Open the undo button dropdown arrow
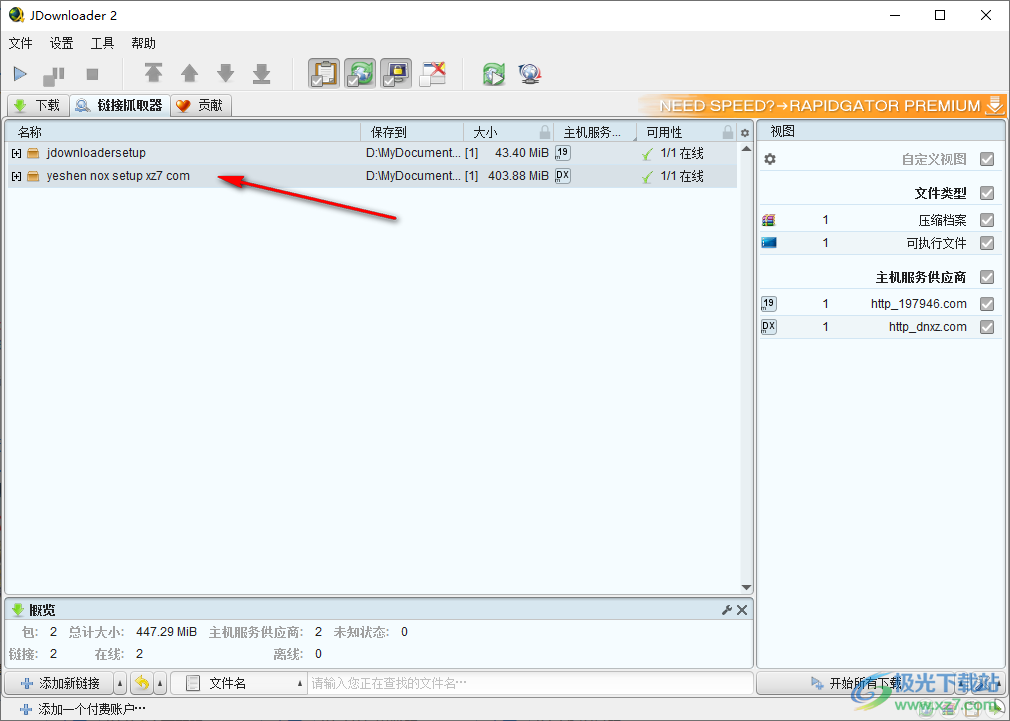 click(x=160, y=683)
